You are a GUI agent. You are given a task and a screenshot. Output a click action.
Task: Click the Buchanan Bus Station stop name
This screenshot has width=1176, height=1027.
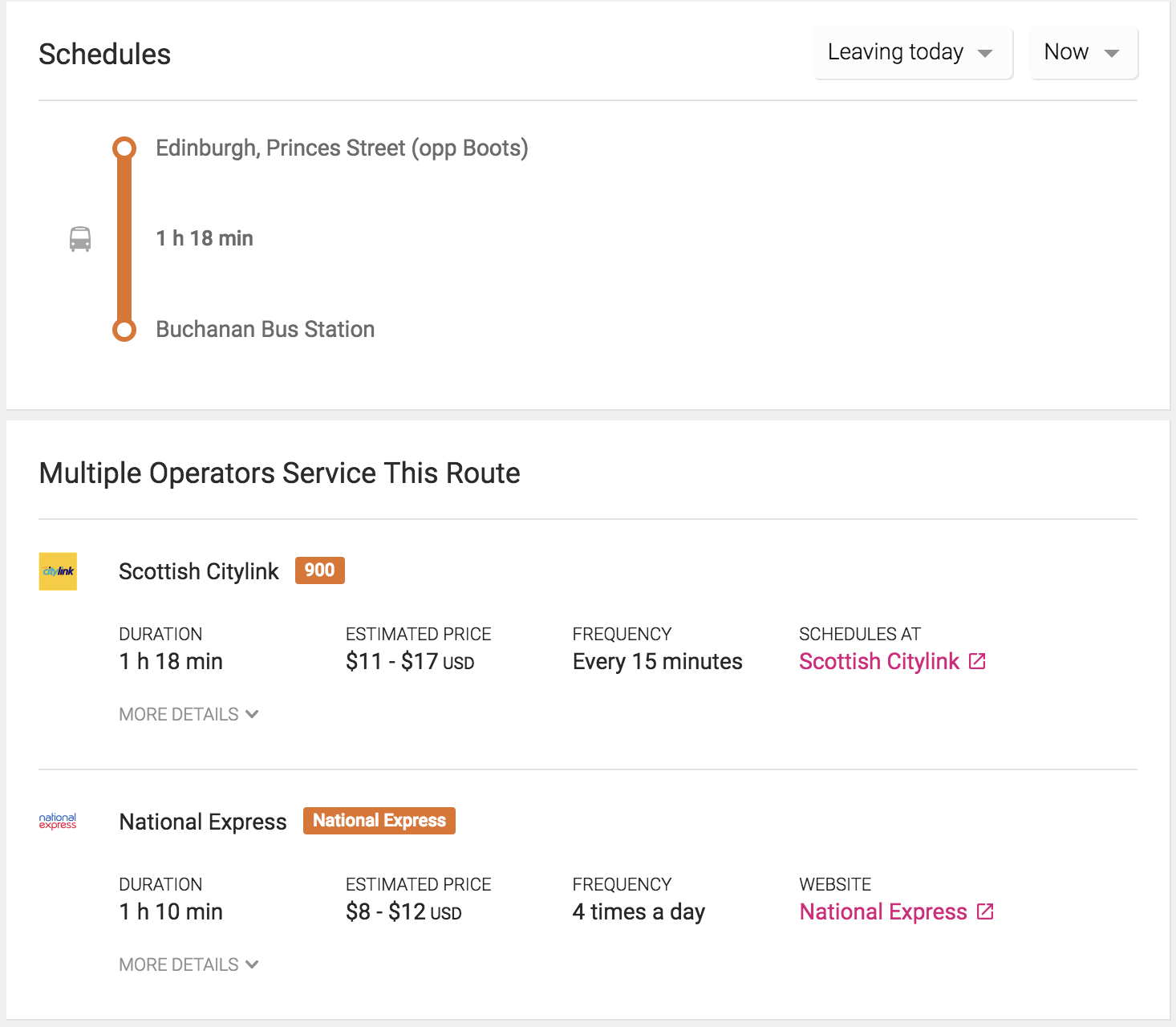(x=266, y=329)
